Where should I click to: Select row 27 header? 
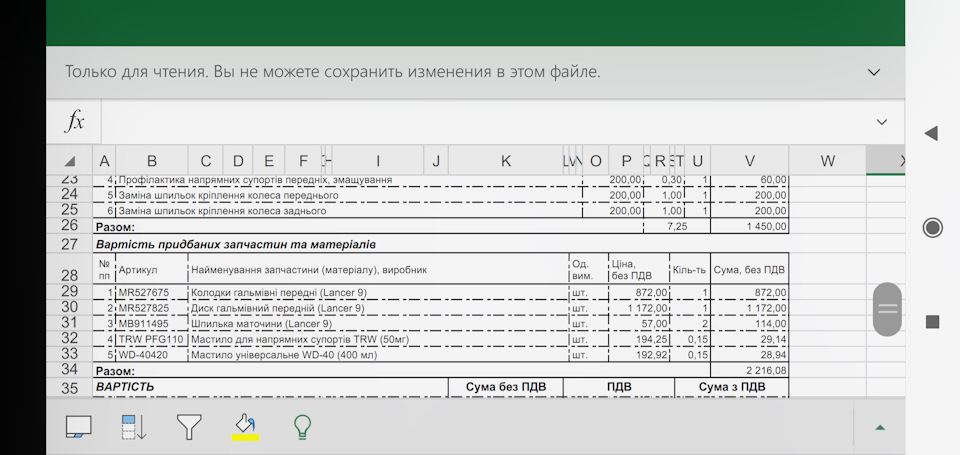tap(70, 244)
